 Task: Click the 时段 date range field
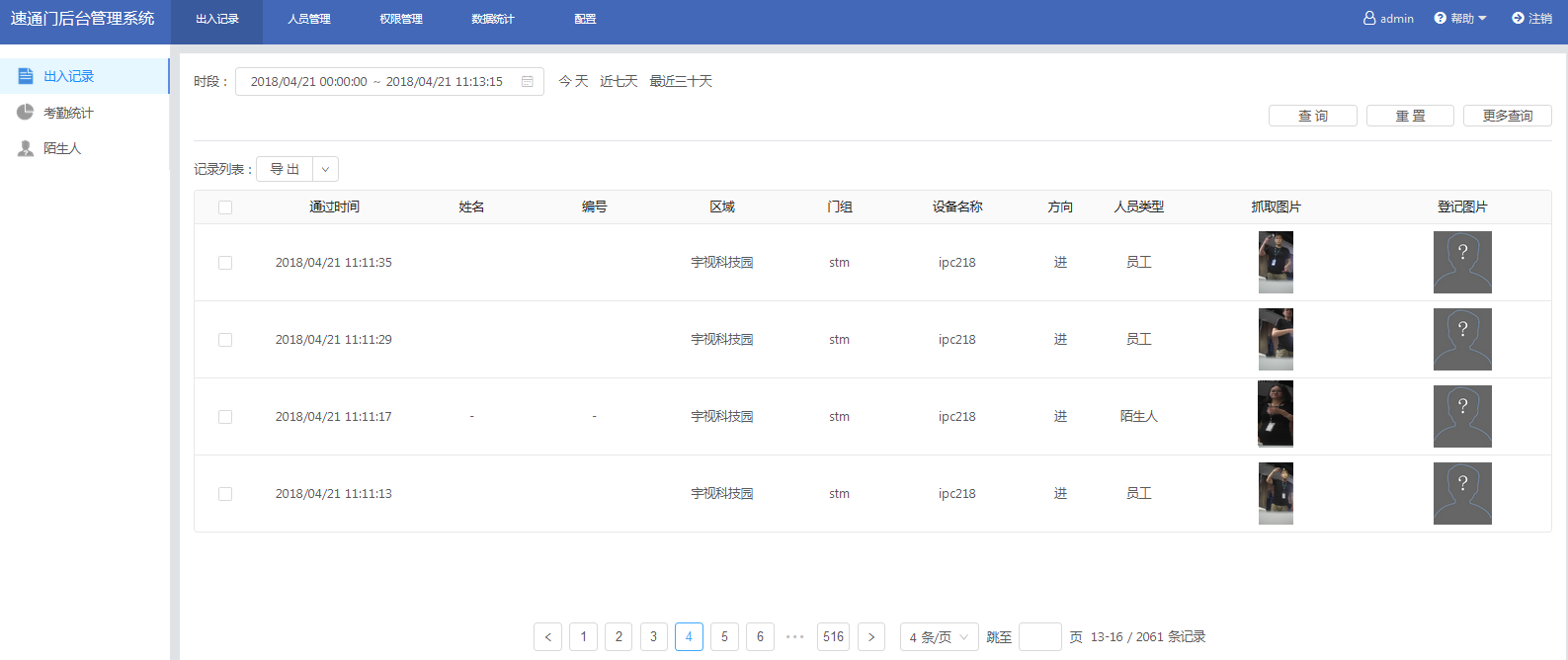(x=389, y=81)
